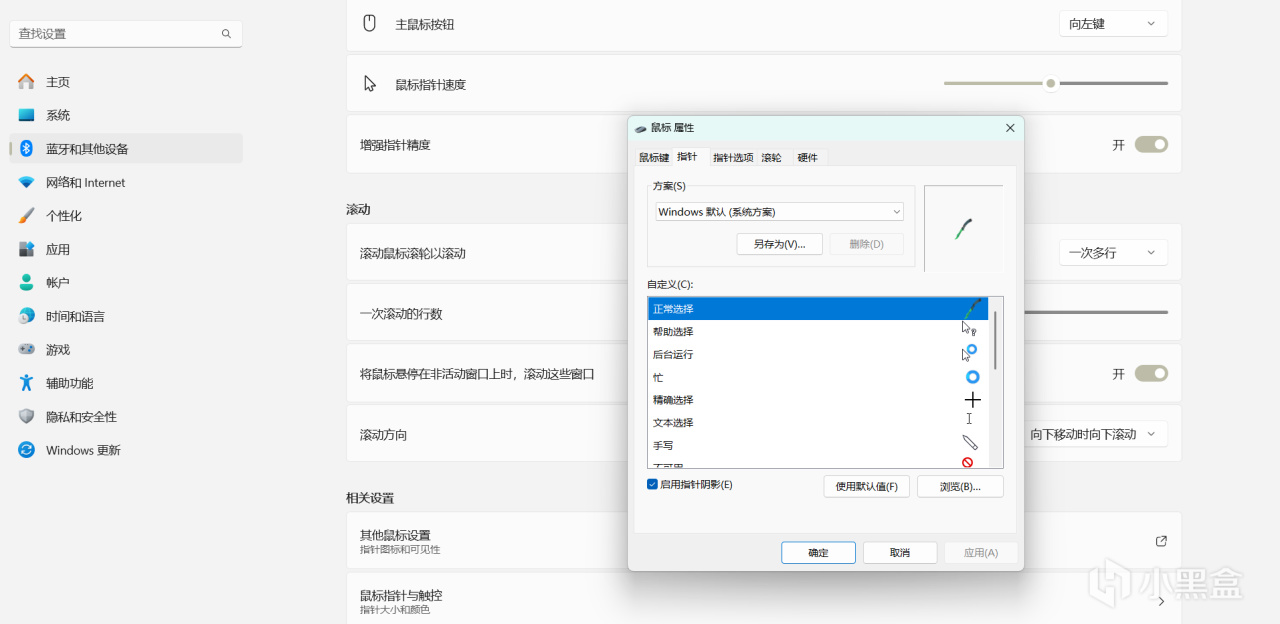Click the 另存为(V)... button
The image size is (1280, 624).
[x=779, y=244]
